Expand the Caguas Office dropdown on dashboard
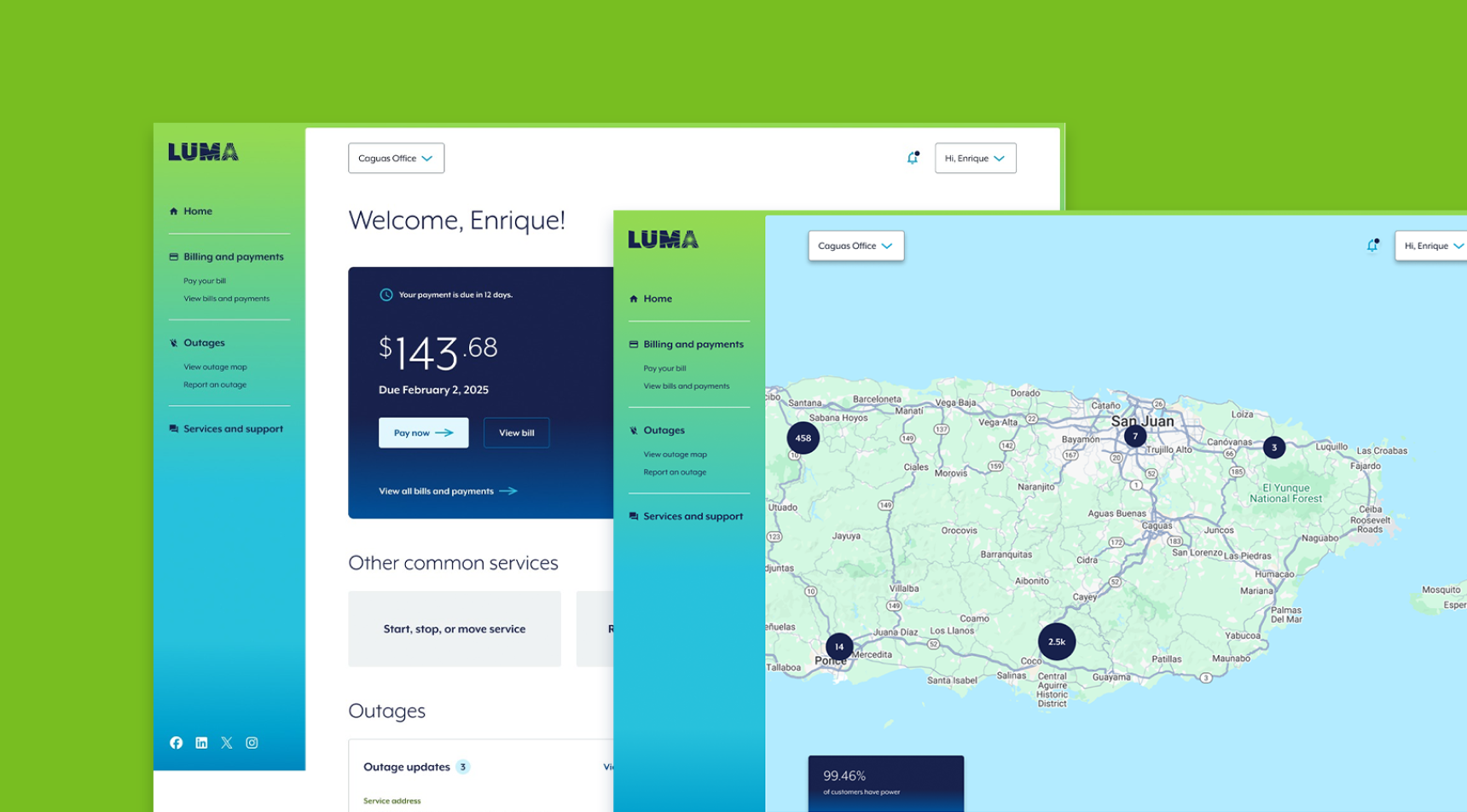 (x=396, y=158)
